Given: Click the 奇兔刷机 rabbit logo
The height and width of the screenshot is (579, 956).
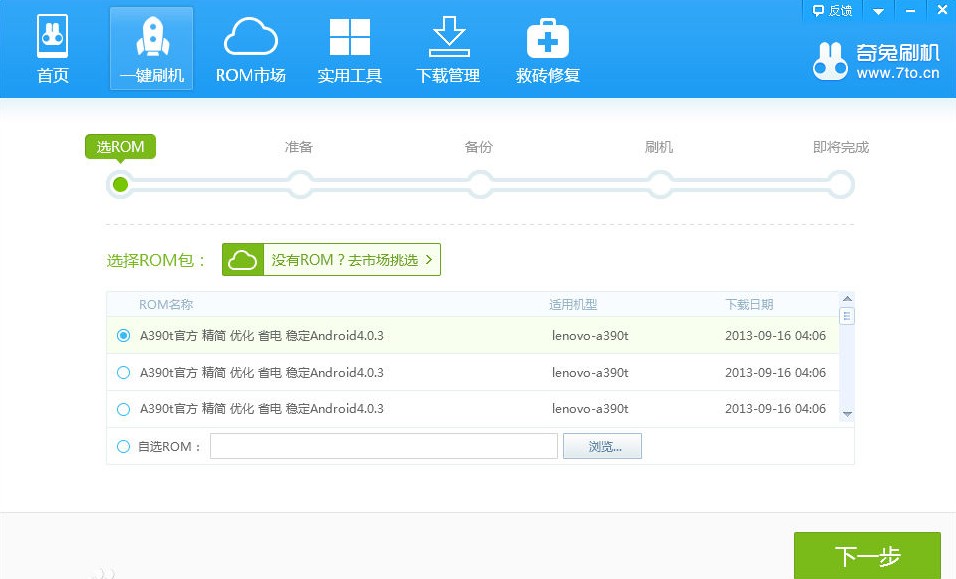Looking at the screenshot, I should coord(830,62).
